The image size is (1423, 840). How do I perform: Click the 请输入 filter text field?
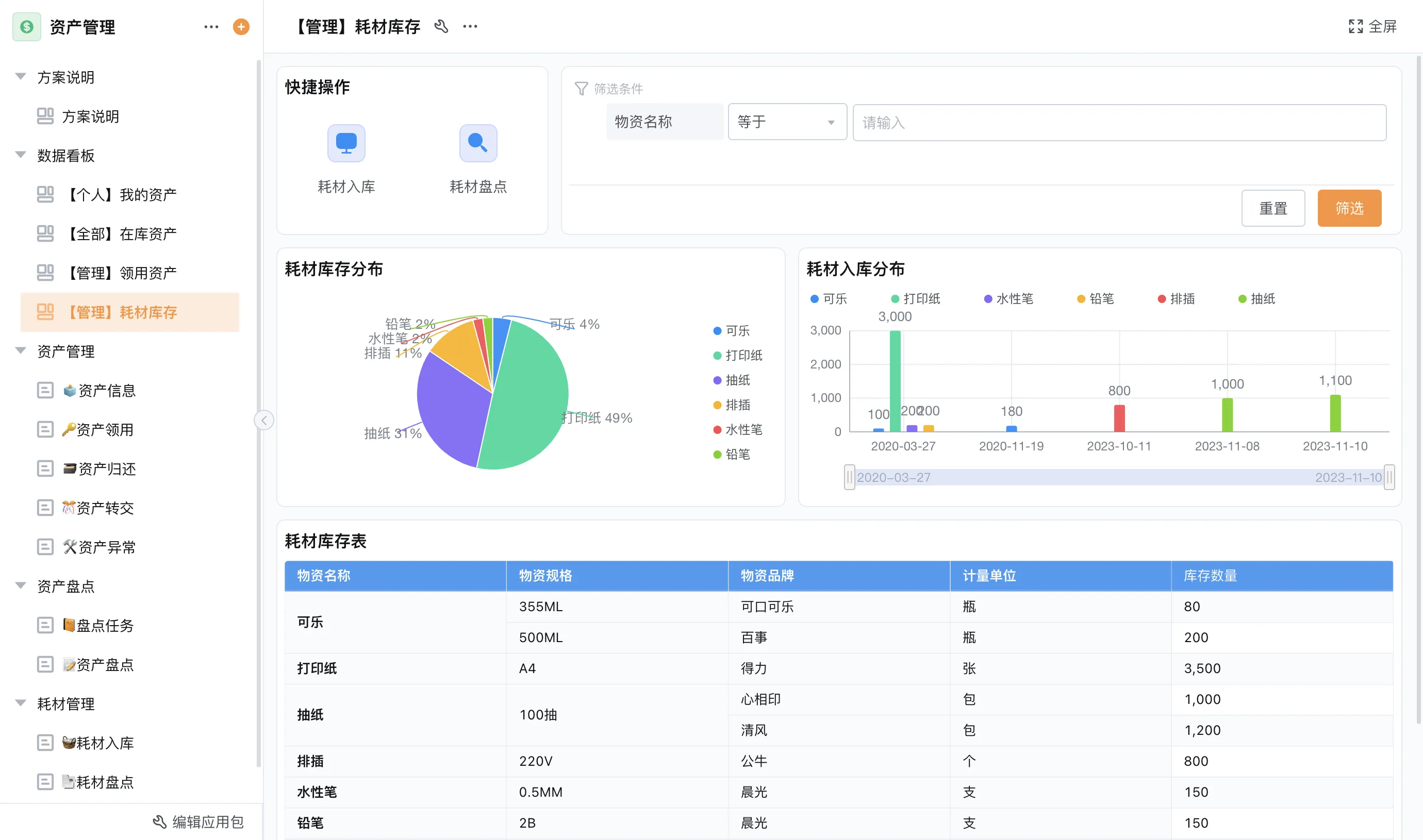[x=1119, y=122]
